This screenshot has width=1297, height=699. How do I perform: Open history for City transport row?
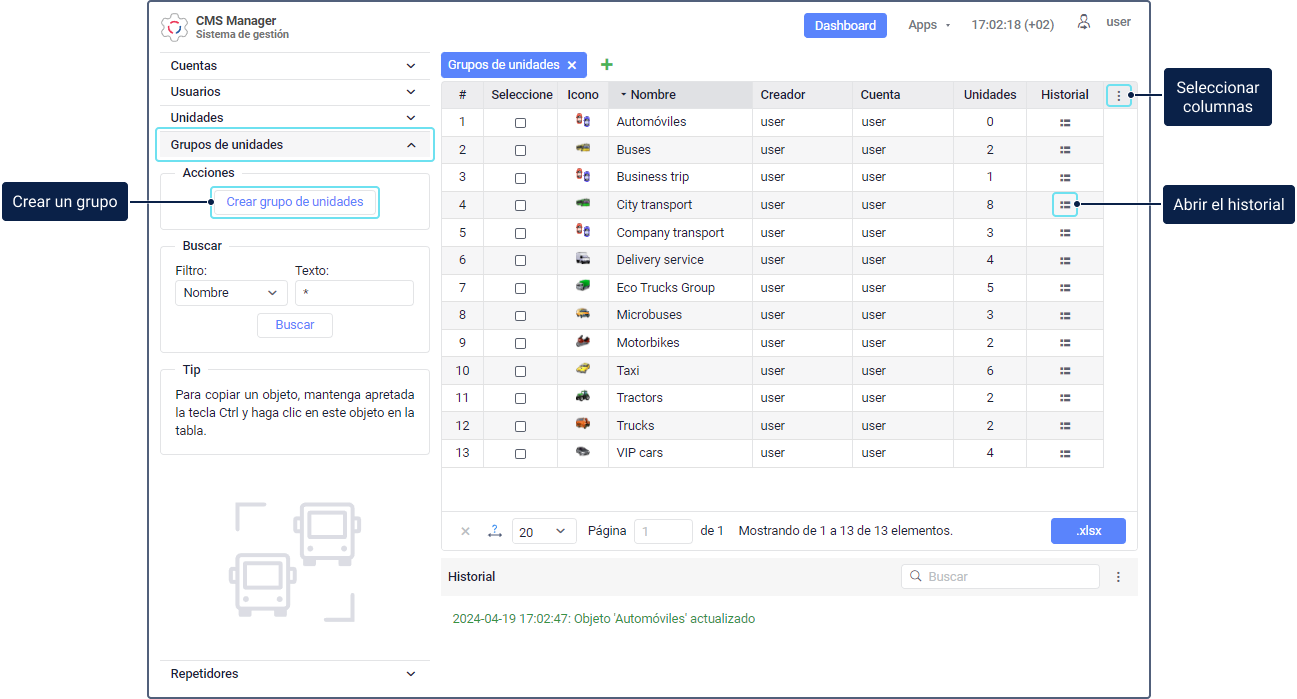click(x=1065, y=205)
